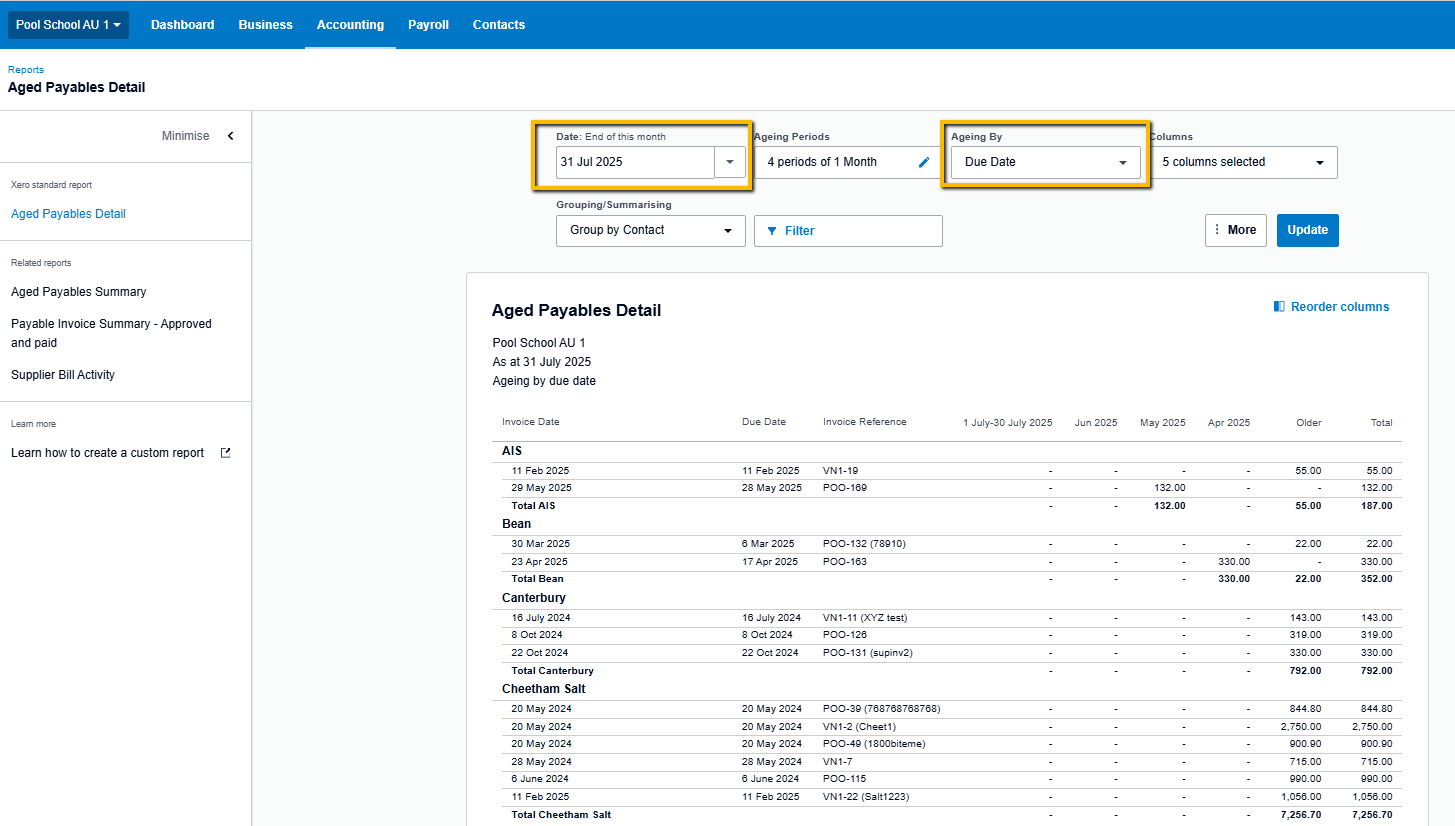1455x826 pixels.
Task: Click the Apr 2025 column header
Action: (x=1229, y=423)
